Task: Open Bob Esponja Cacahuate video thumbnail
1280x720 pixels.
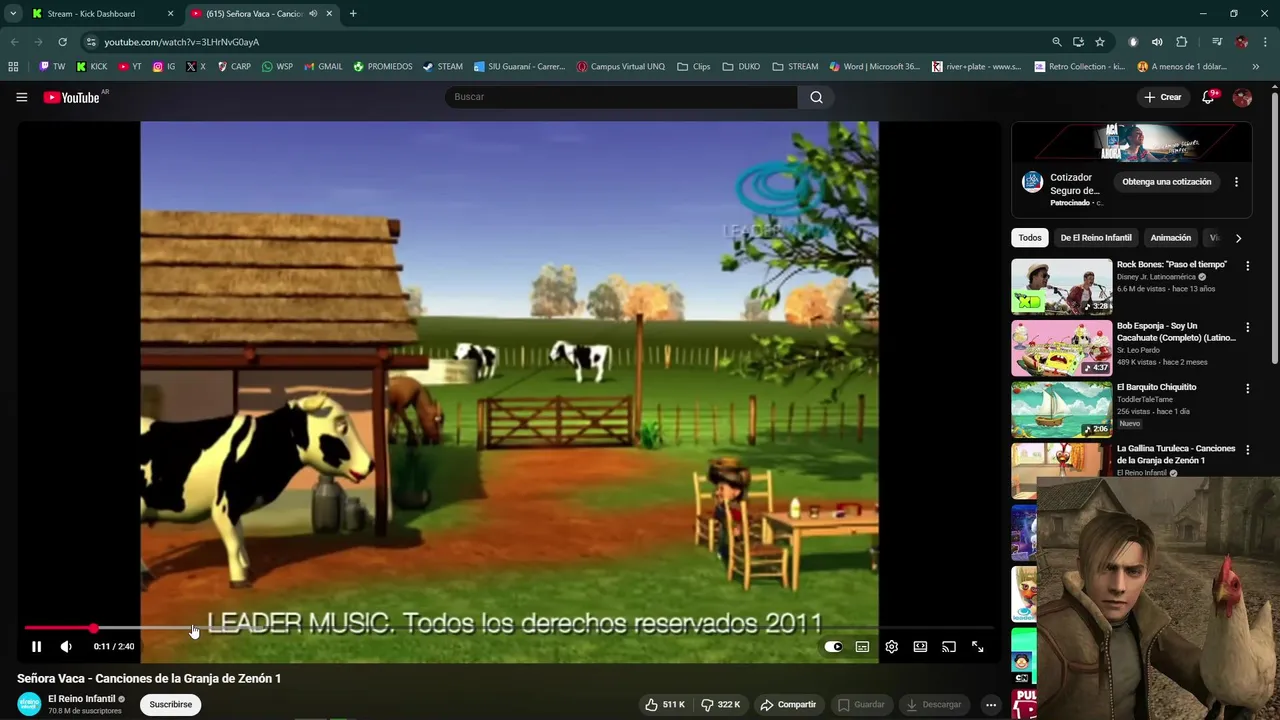Action: click(x=1061, y=348)
